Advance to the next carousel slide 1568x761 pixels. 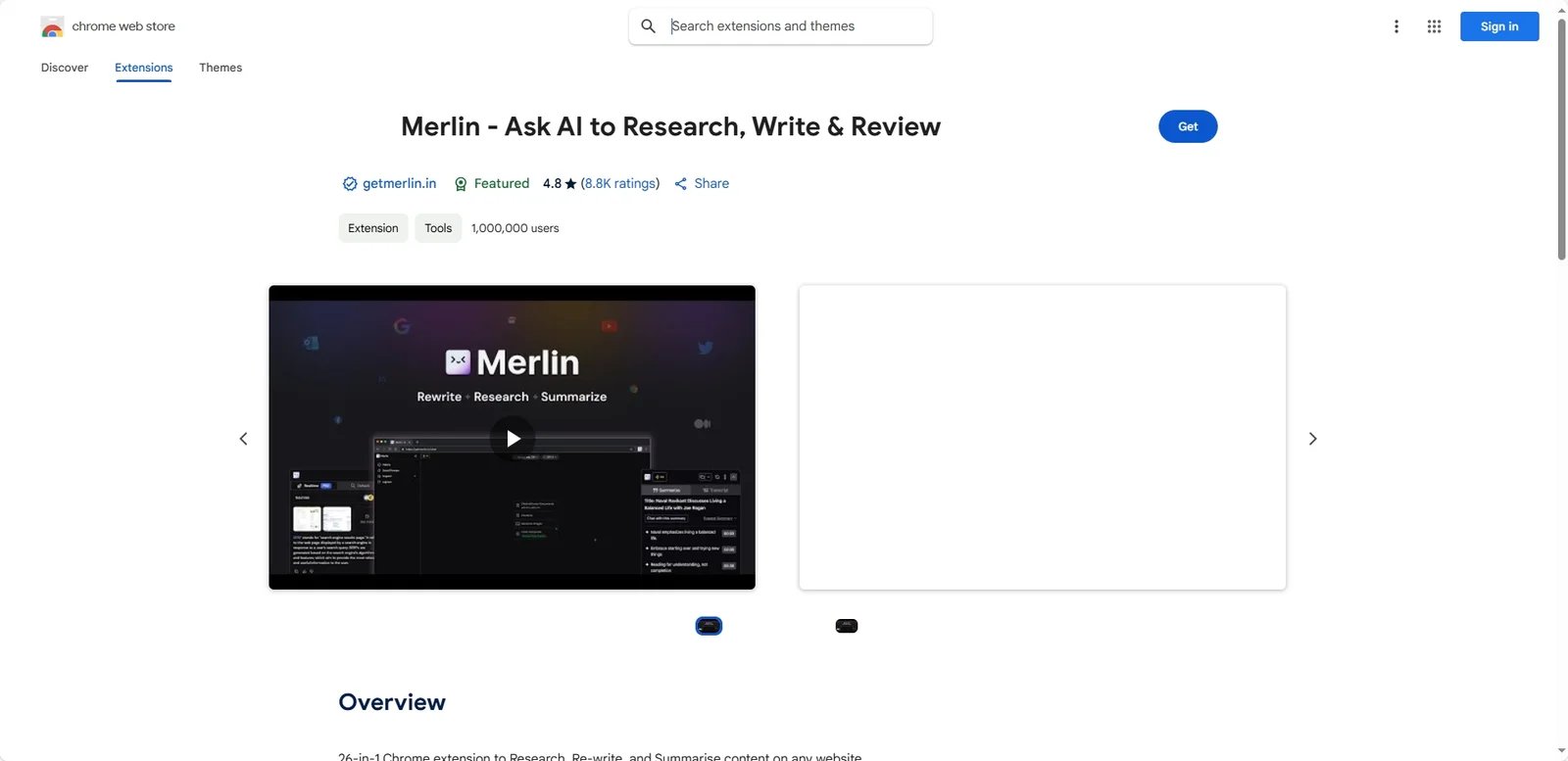pos(1312,439)
